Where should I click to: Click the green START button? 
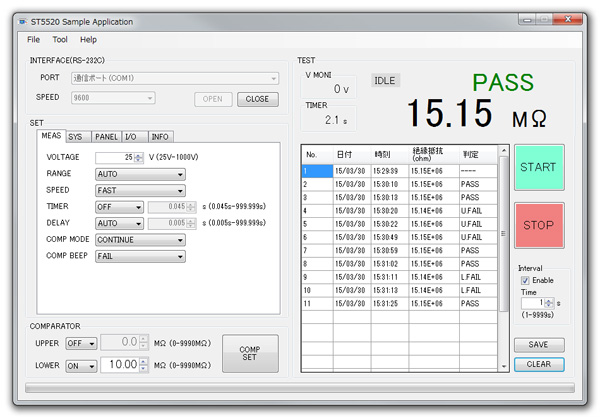click(539, 167)
